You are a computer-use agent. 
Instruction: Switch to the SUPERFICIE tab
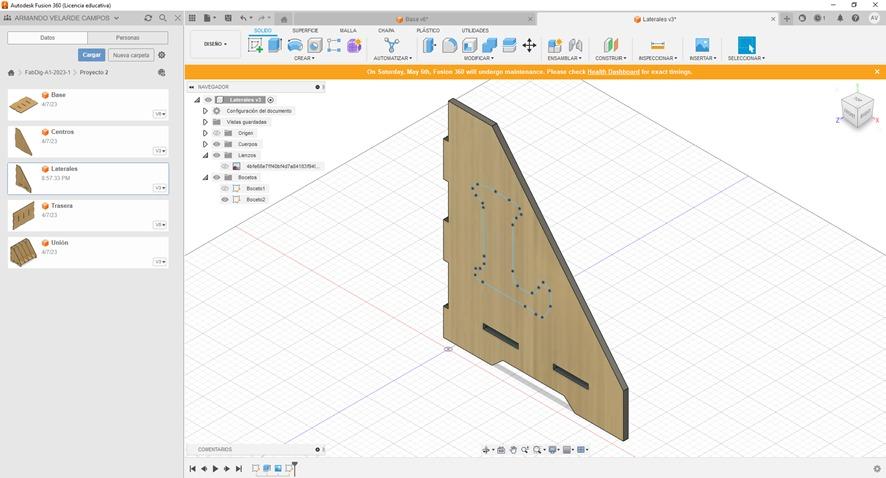(305, 31)
